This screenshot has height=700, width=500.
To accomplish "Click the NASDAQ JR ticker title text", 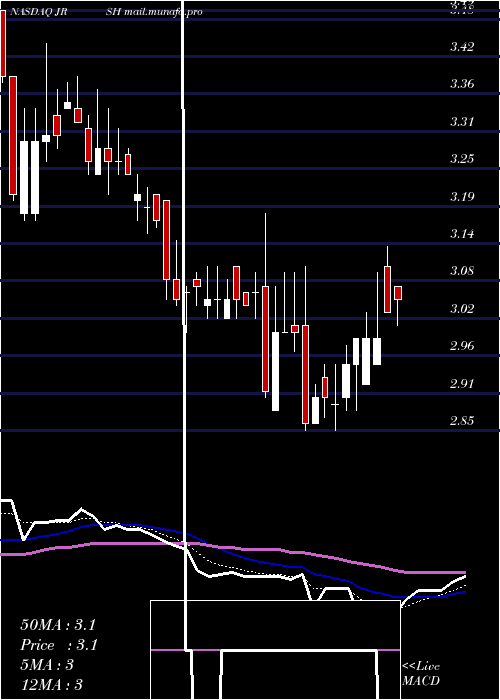I will point(38,12).
